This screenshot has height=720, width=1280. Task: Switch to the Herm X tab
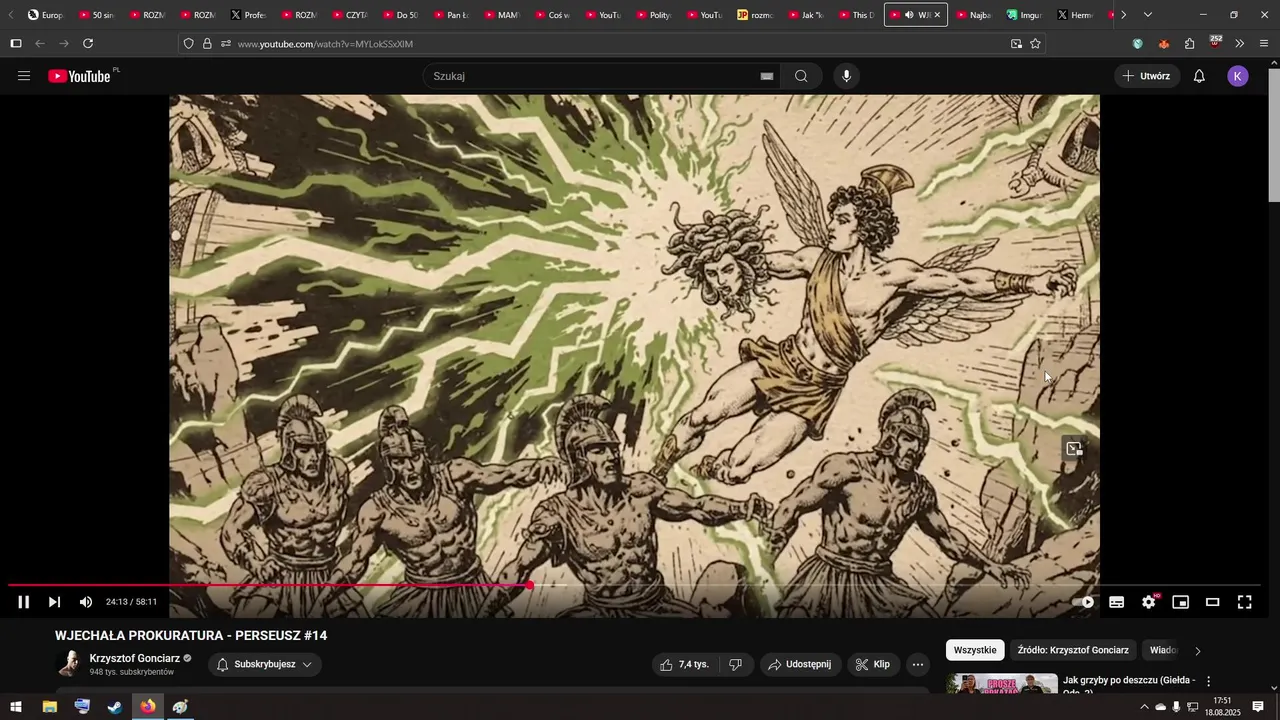(x=1074, y=15)
